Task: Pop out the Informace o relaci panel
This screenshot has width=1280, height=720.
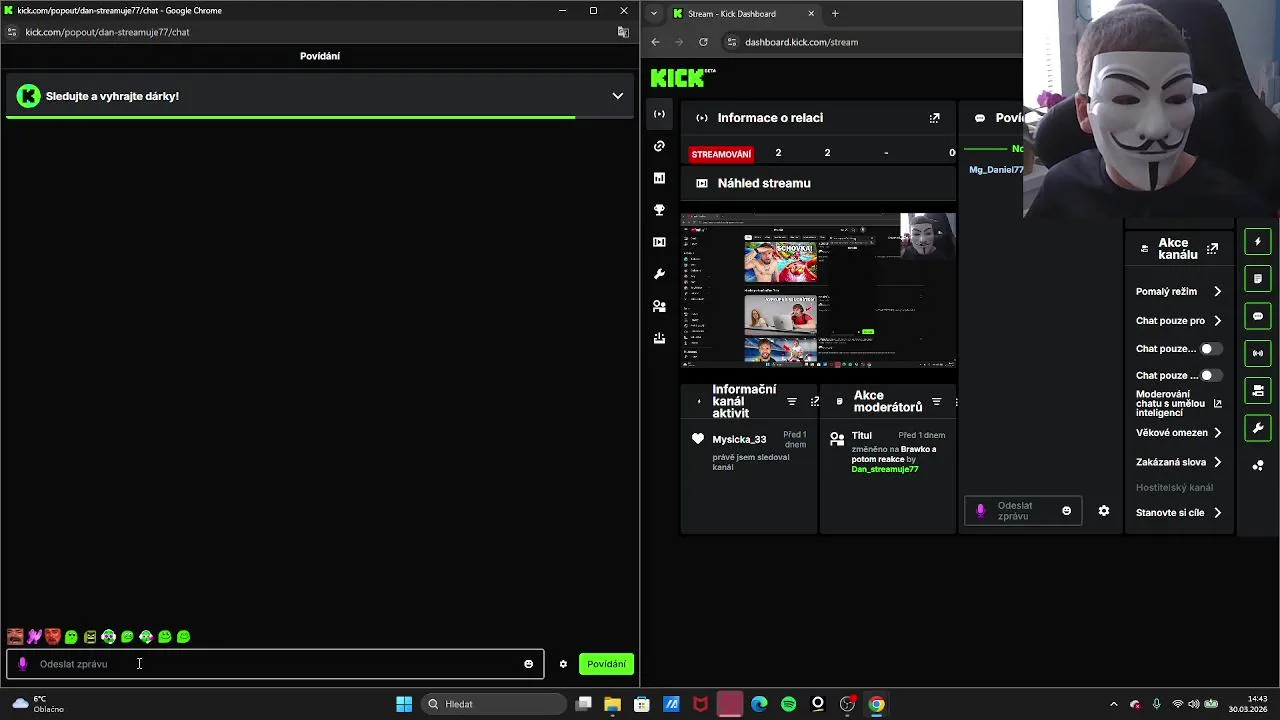Action: [x=934, y=118]
